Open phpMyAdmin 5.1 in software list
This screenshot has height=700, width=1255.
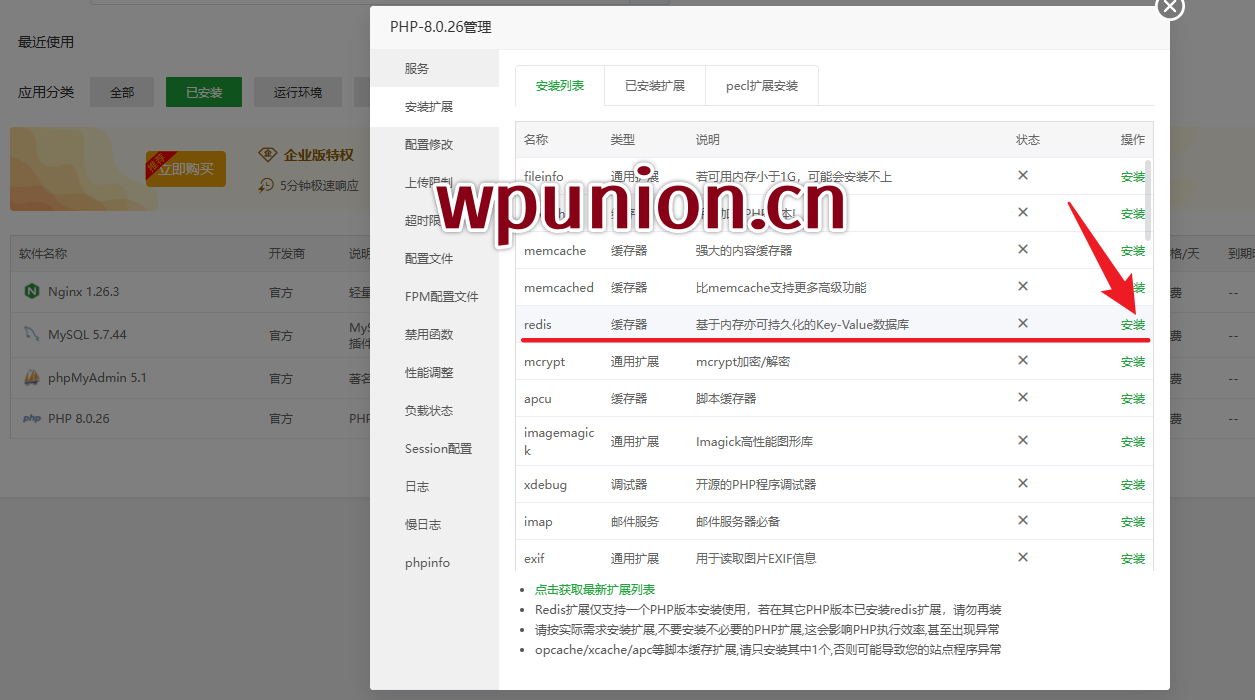[97, 378]
